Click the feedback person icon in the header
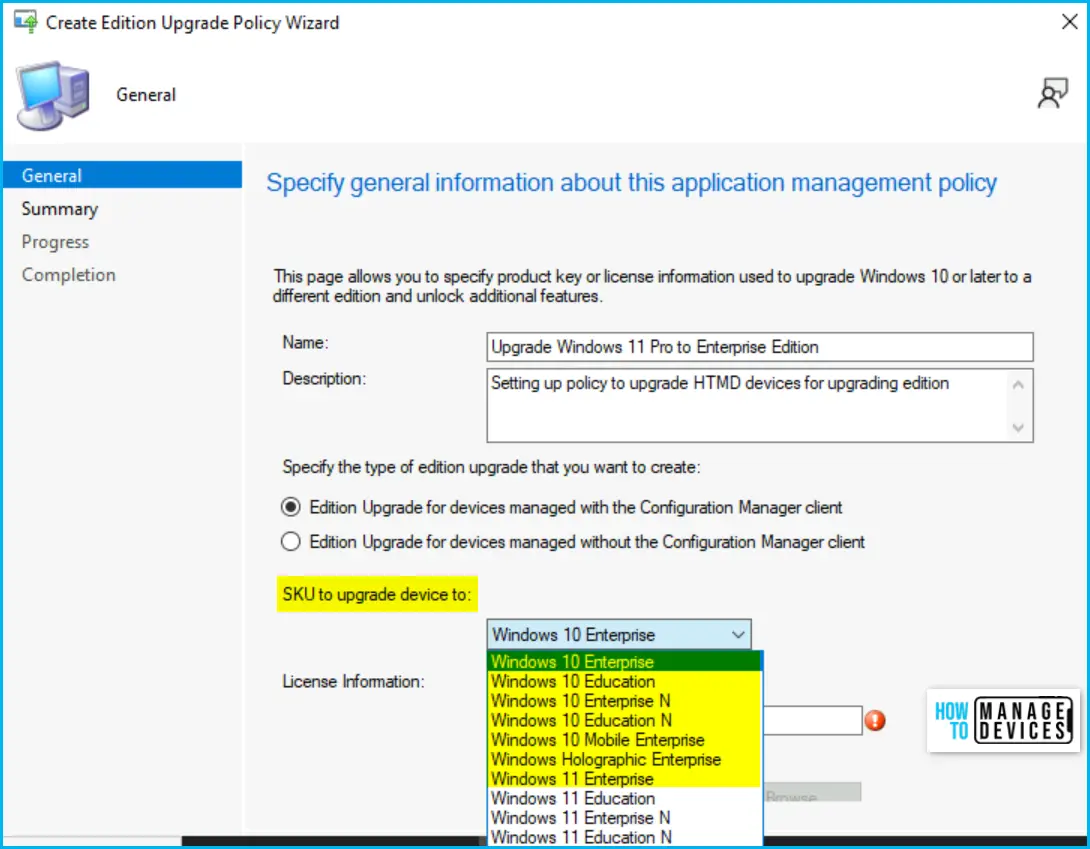 pos(1052,93)
